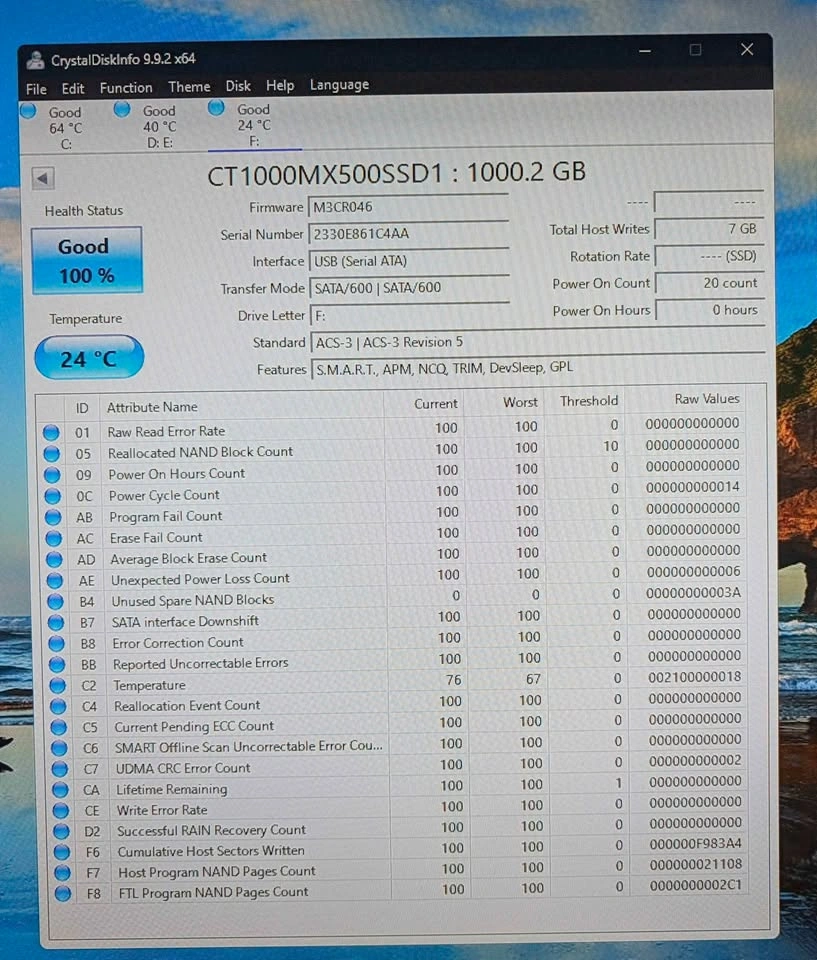Viewport: 817px width, 960px height.
Task: Click the Power On Count value 20 count
Action: (710, 283)
